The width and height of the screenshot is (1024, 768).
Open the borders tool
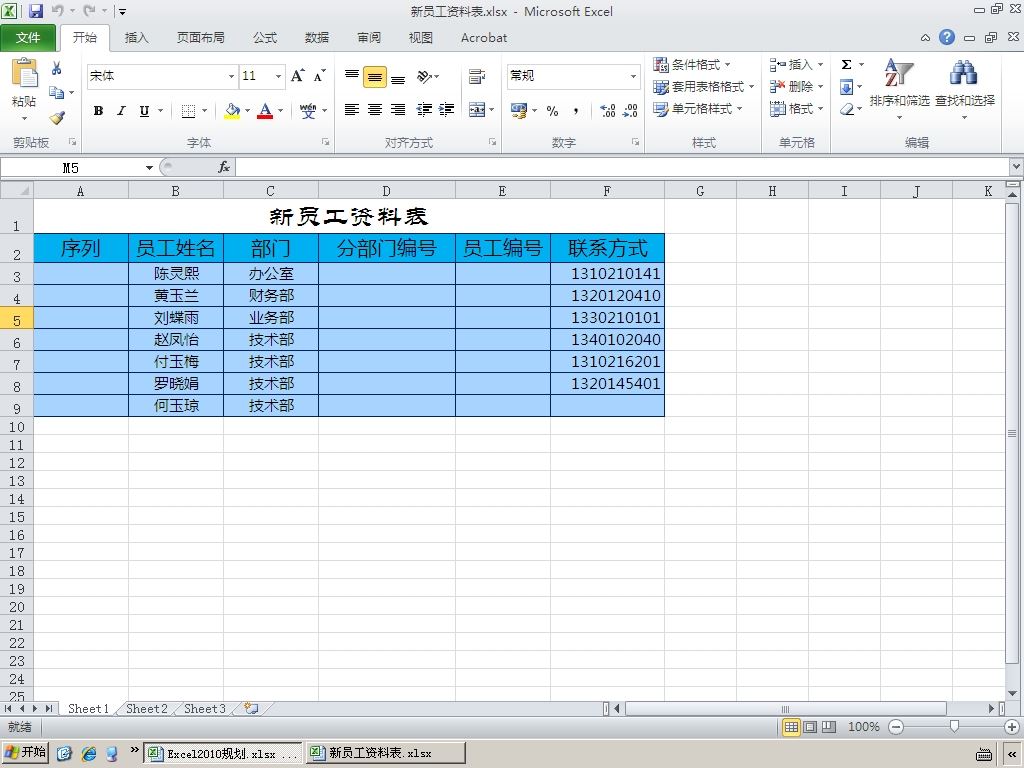[x=188, y=111]
